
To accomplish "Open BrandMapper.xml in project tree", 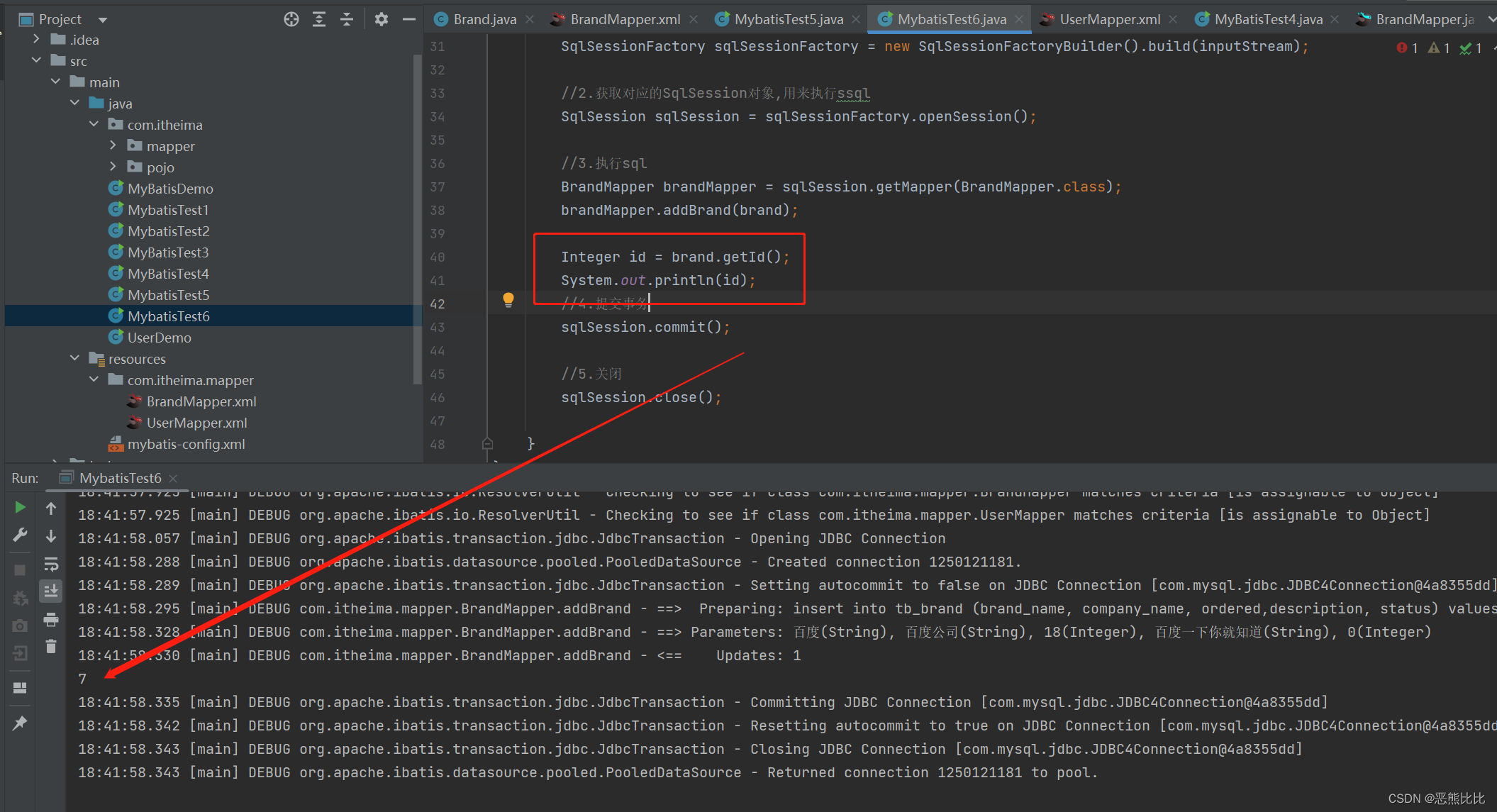I will (201, 401).
